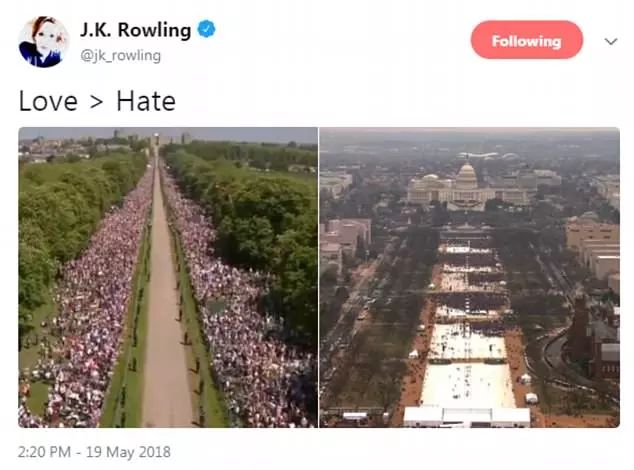
Task: Click the greater-than symbol in tweet text
Action: (97, 102)
